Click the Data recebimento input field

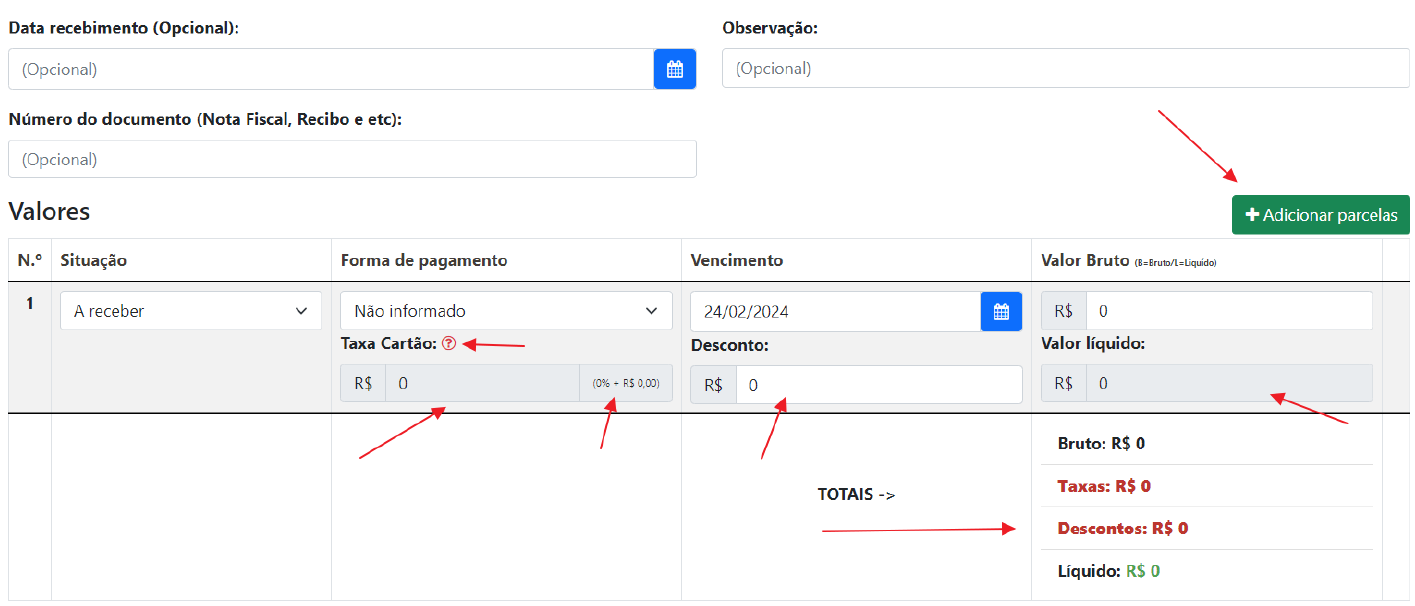tap(330, 69)
